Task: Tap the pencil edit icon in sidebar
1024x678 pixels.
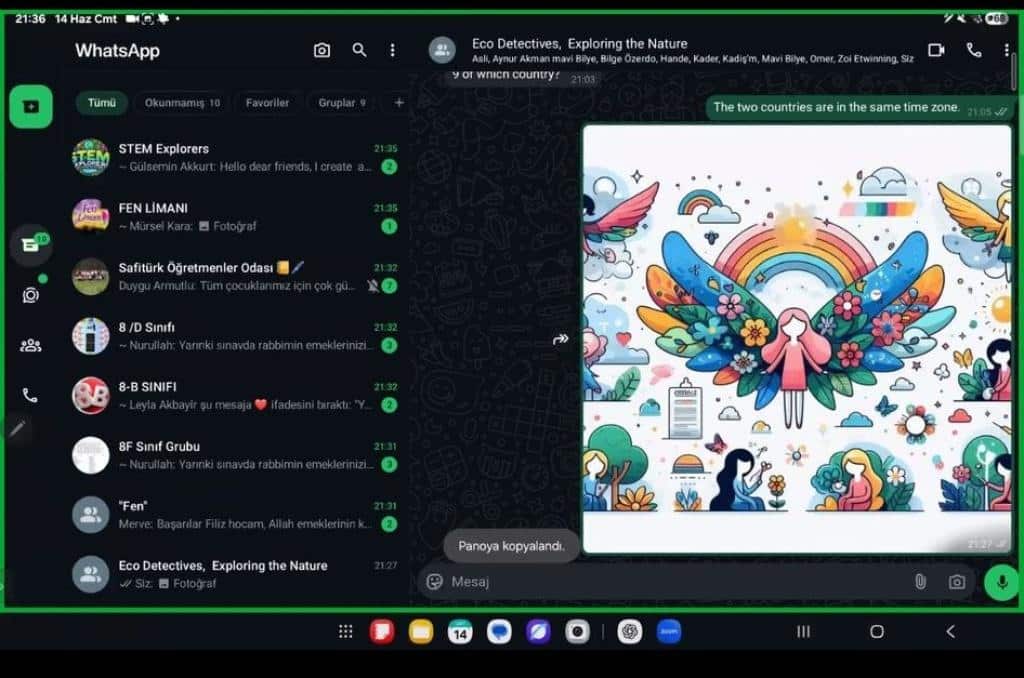Action: click(17, 429)
